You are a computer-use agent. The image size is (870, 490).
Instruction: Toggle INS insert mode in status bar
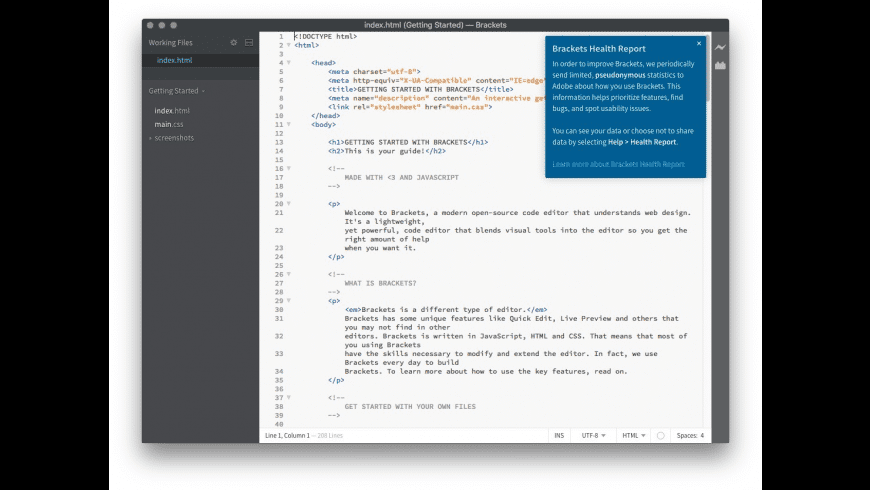559,436
